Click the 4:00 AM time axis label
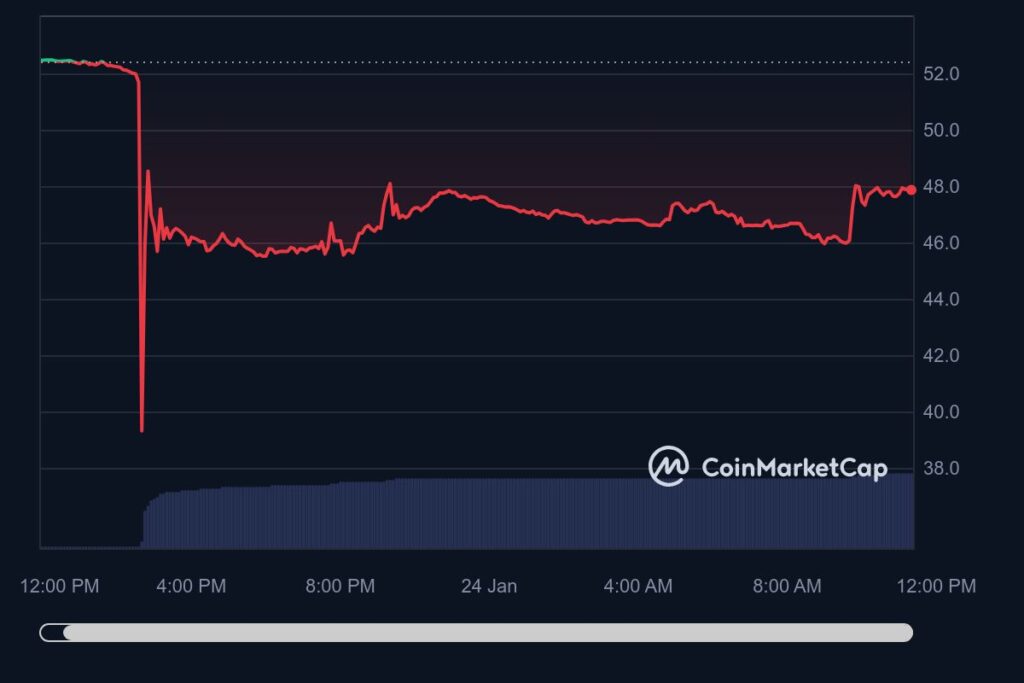This screenshot has height=683, width=1024. click(638, 586)
